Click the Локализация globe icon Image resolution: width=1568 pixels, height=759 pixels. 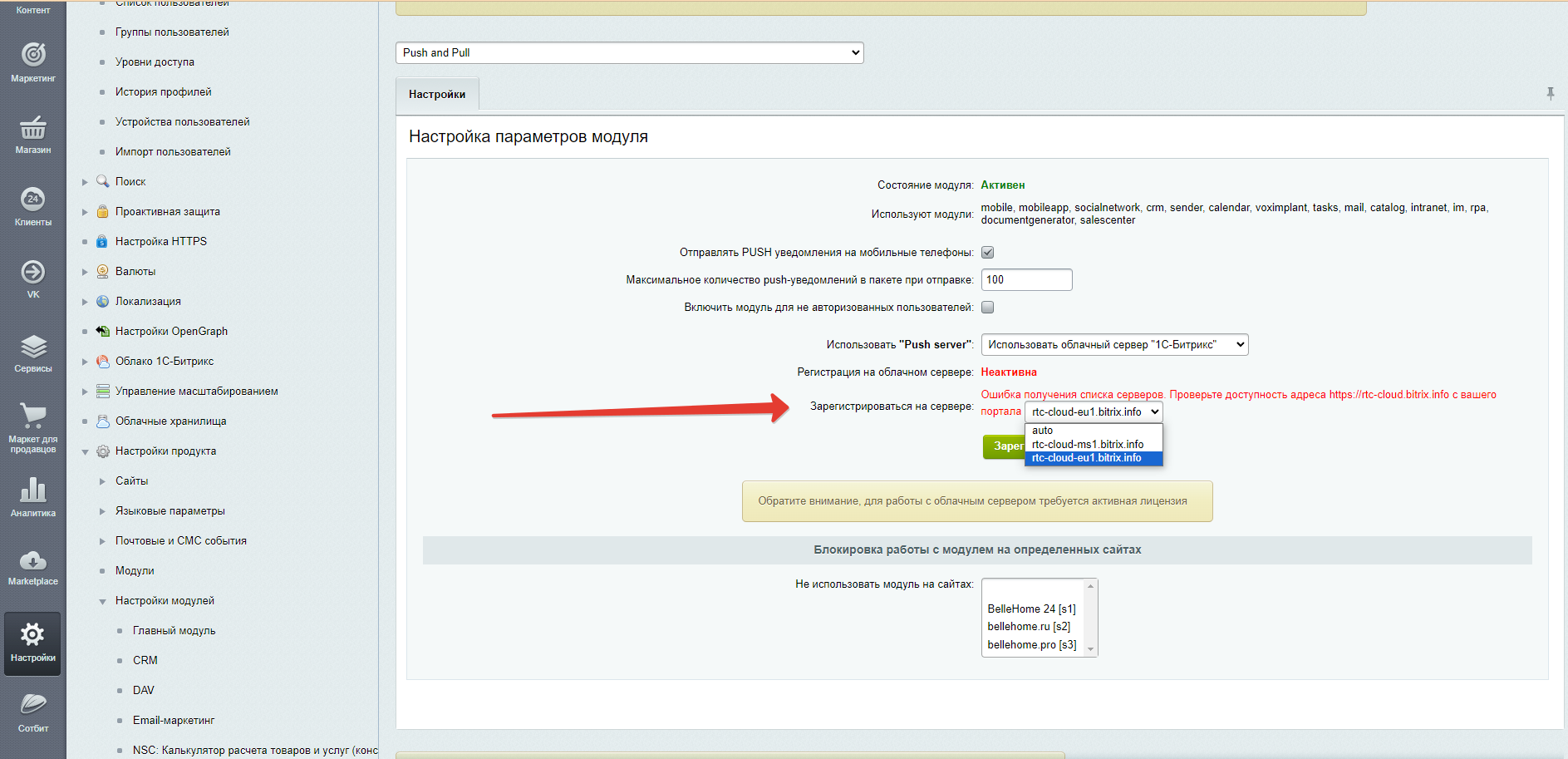102,301
